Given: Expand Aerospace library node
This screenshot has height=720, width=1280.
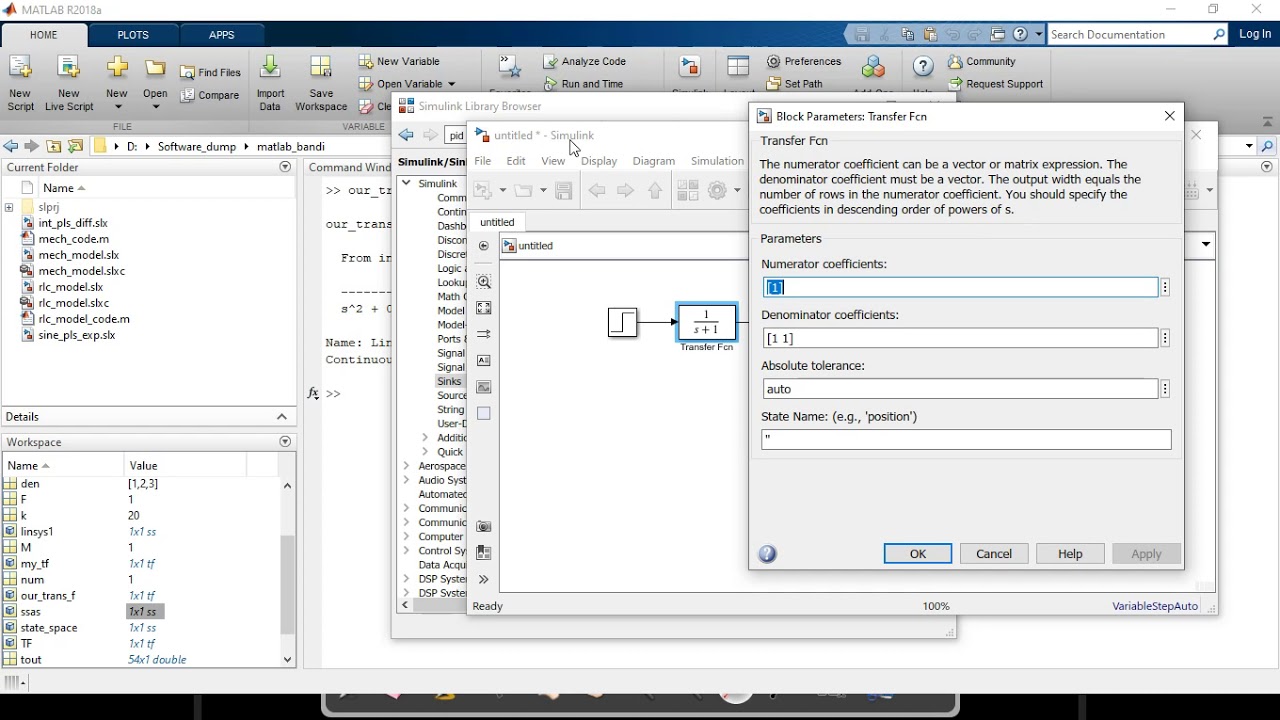Looking at the screenshot, I should [406, 466].
